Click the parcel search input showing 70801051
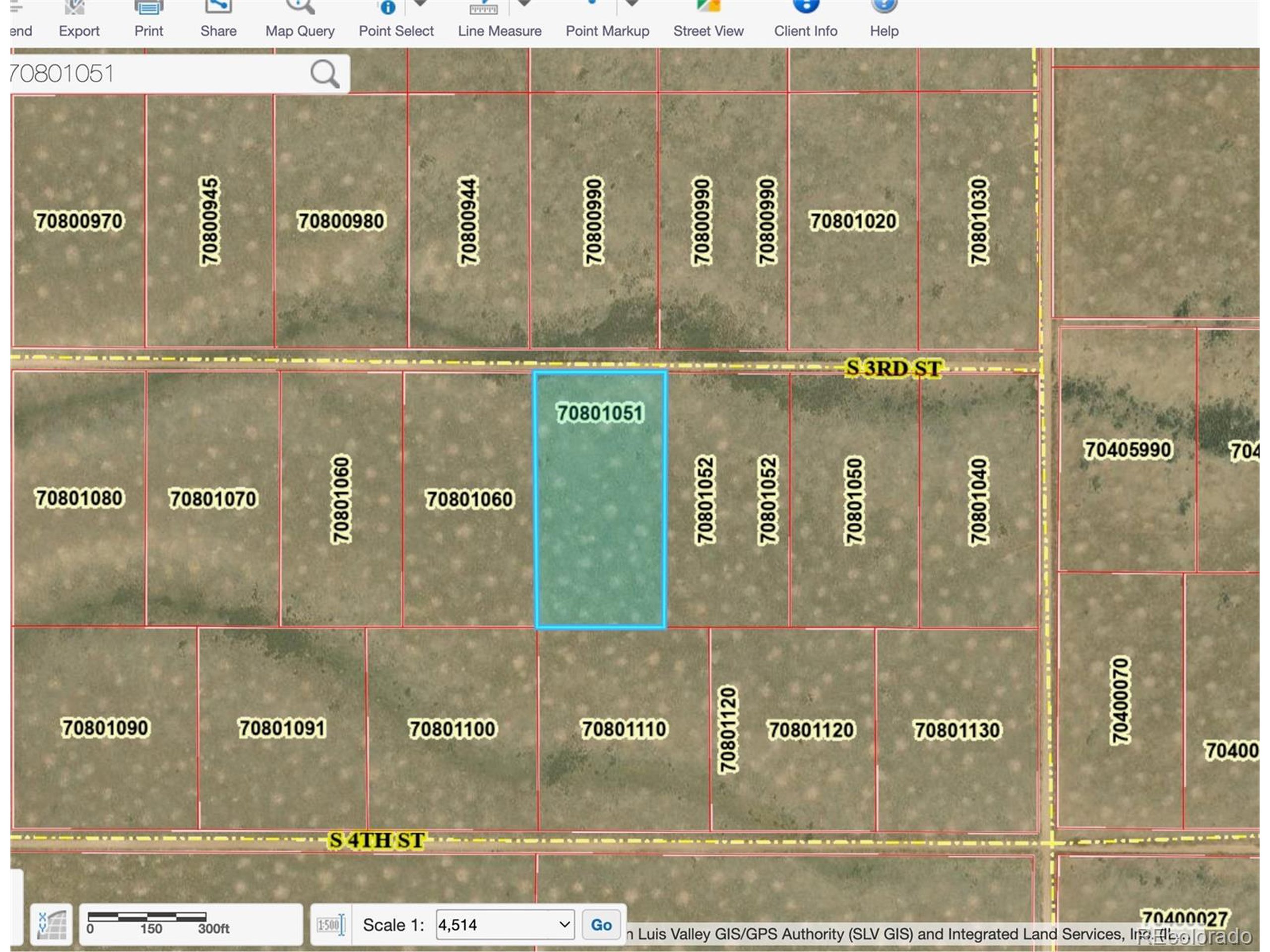This screenshot has height=952, width=1270. (143, 73)
